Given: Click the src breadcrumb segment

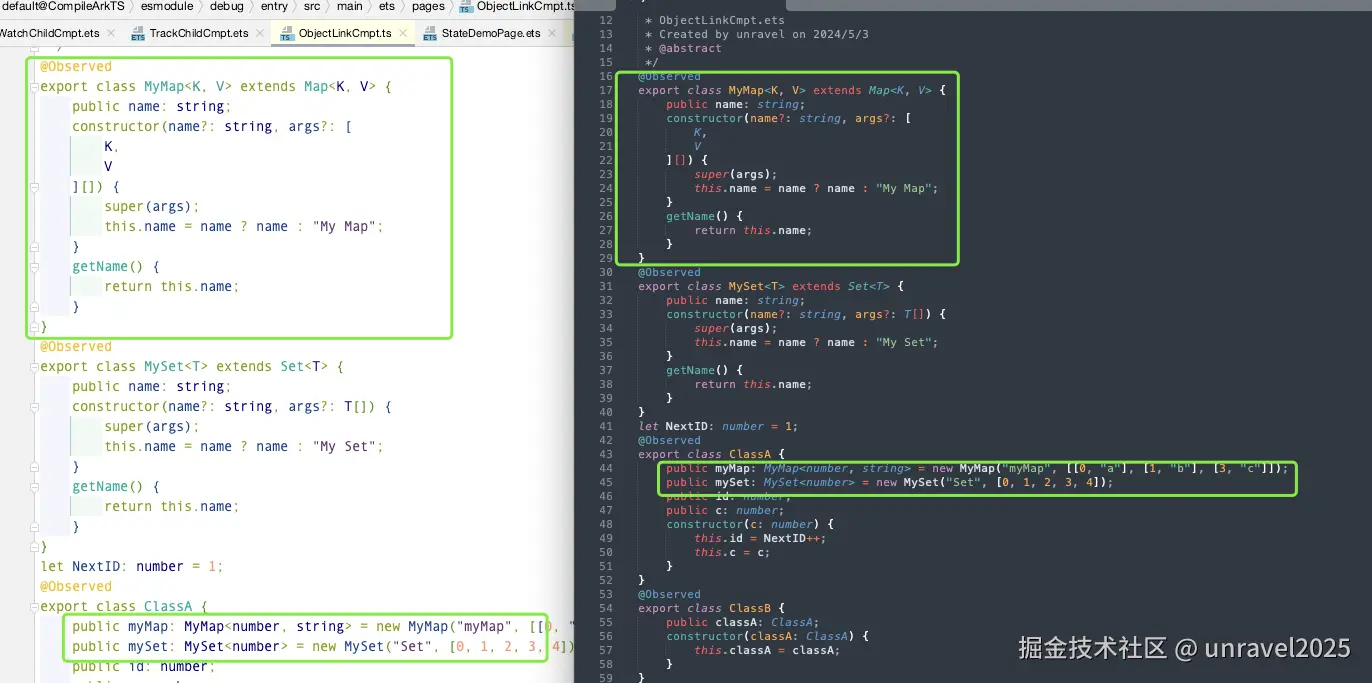Looking at the screenshot, I should pos(312,6).
